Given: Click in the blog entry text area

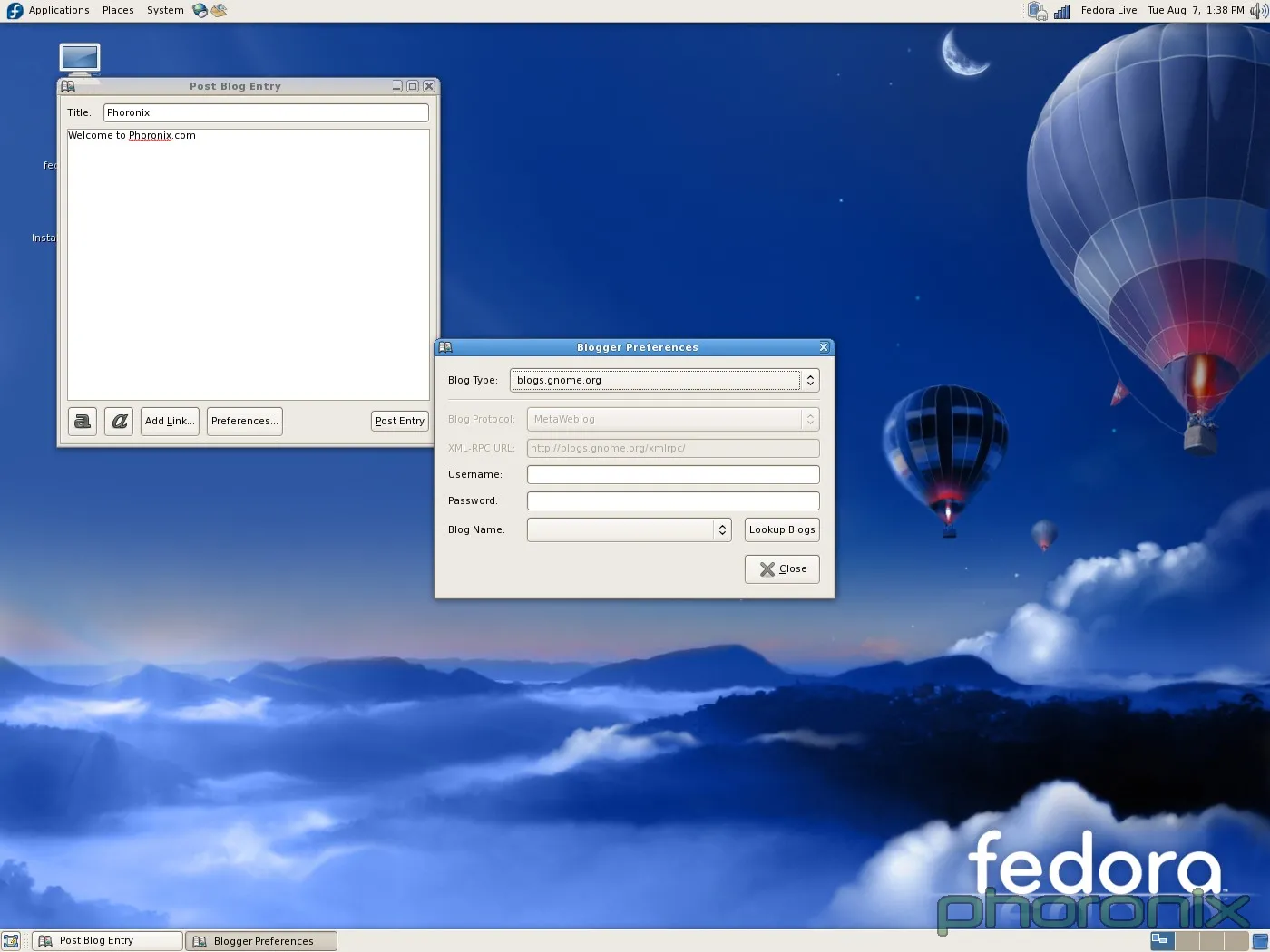Looking at the screenshot, I should pos(249,264).
